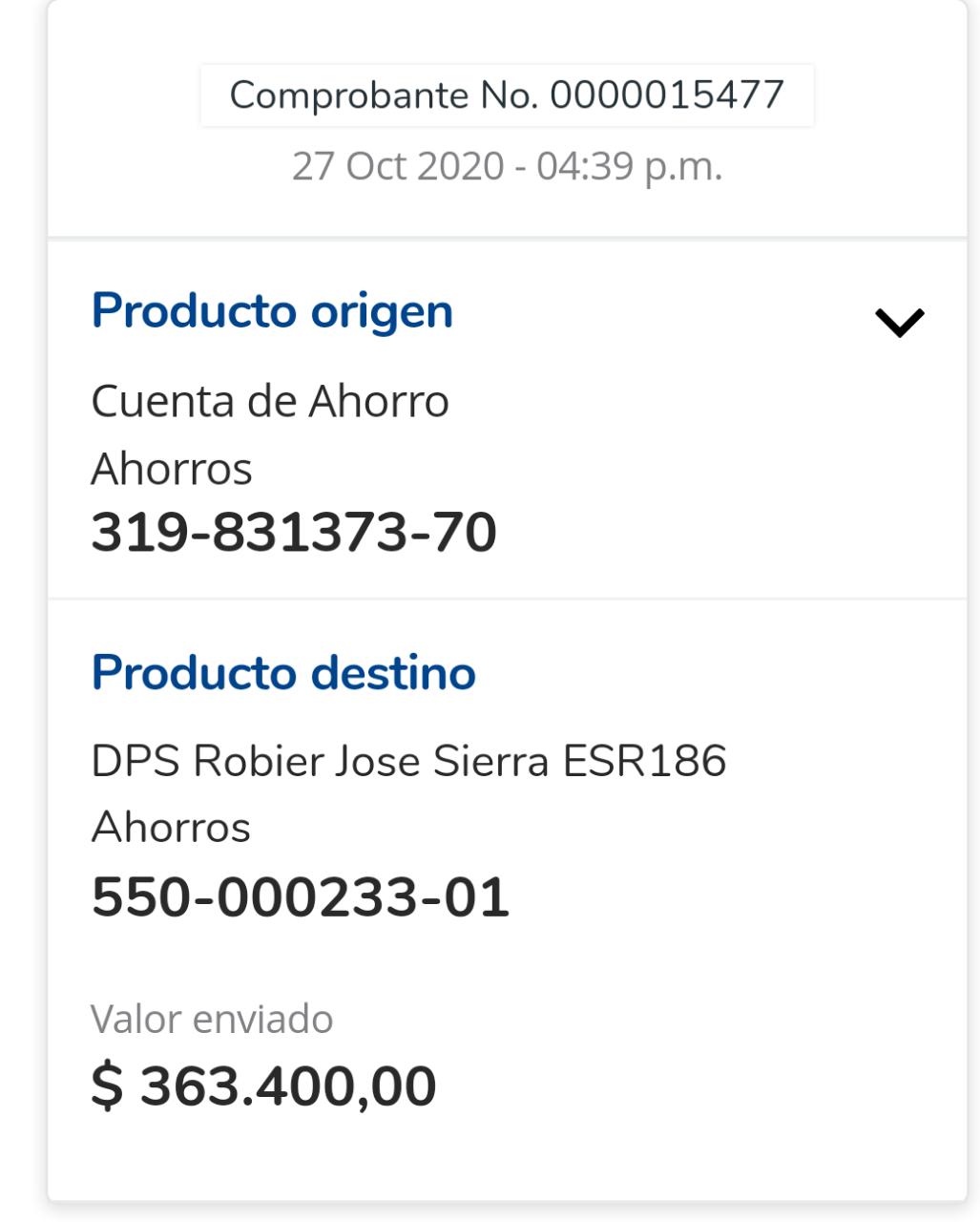The image size is (980, 1222).
Task: Select the name Robier Jose Sierra
Action: pos(371,762)
